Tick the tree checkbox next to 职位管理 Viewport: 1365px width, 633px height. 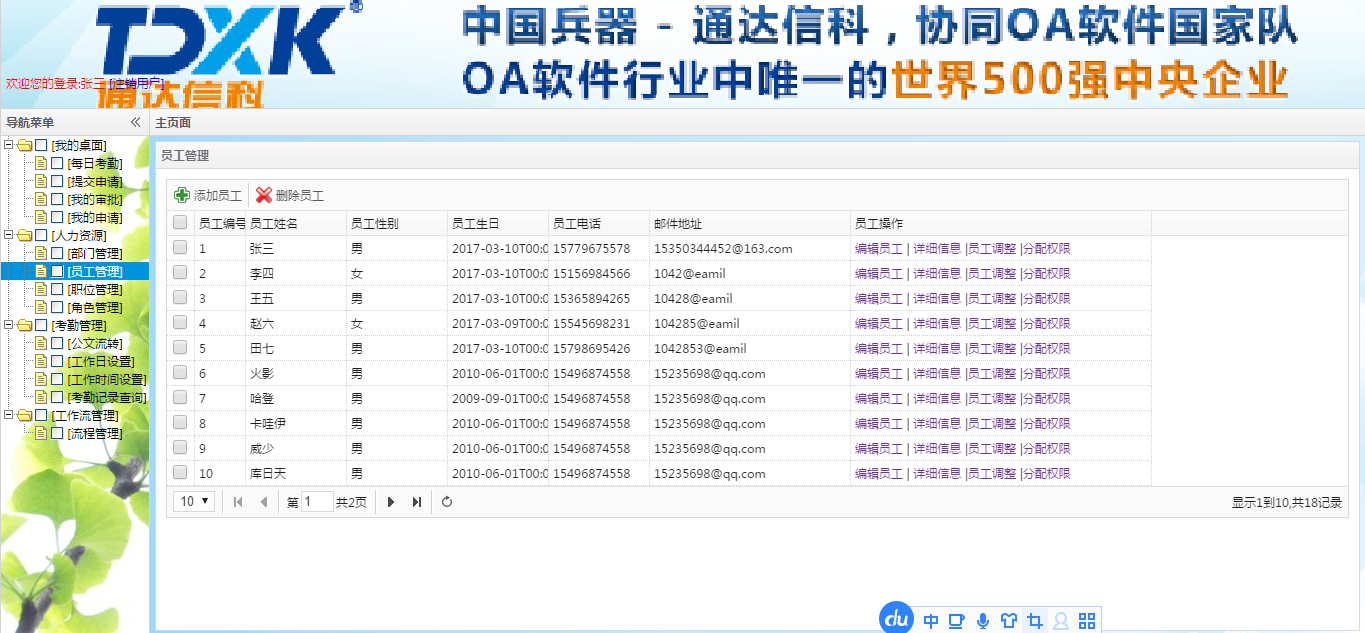coord(57,290)
